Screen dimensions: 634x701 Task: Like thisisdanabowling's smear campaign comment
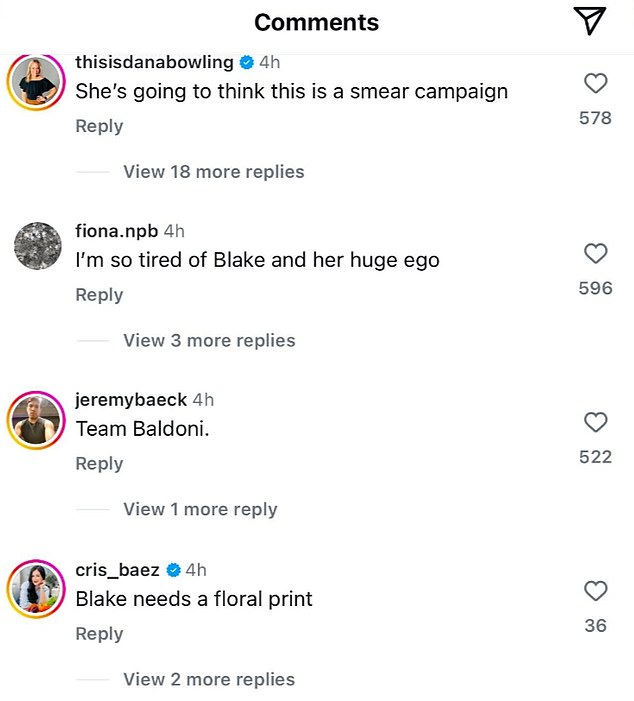coord(596,83)
